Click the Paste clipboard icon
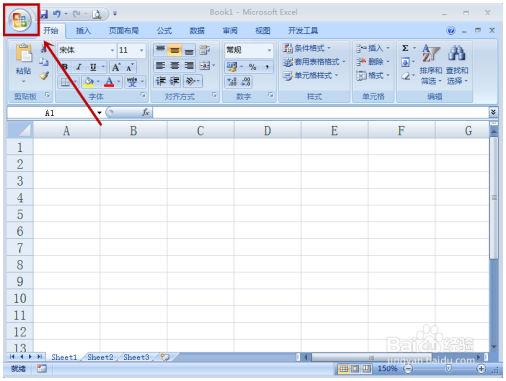The height and width of the screenshot is (381, 506). [24, 53]
